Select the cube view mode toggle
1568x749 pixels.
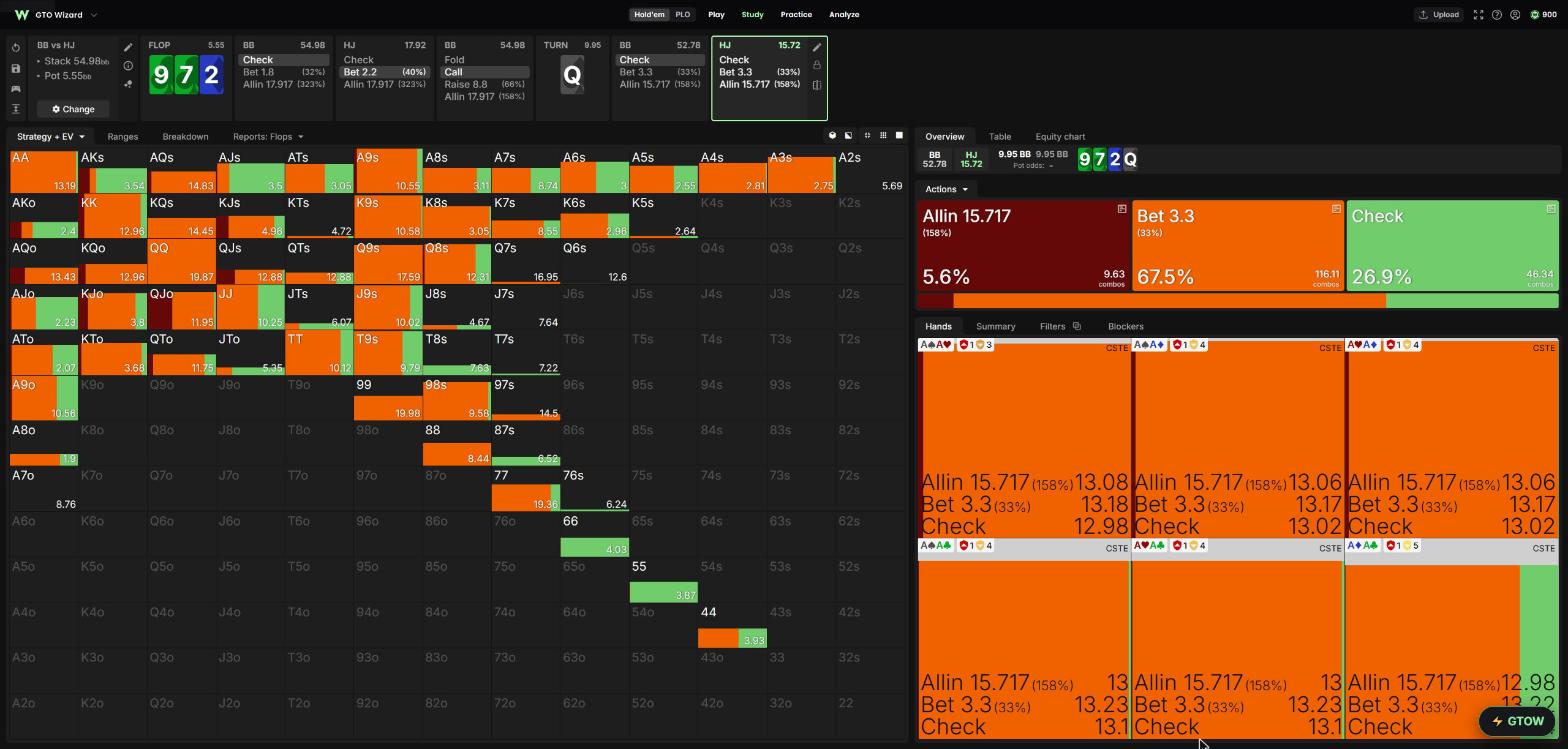click(x=832, y=136)
